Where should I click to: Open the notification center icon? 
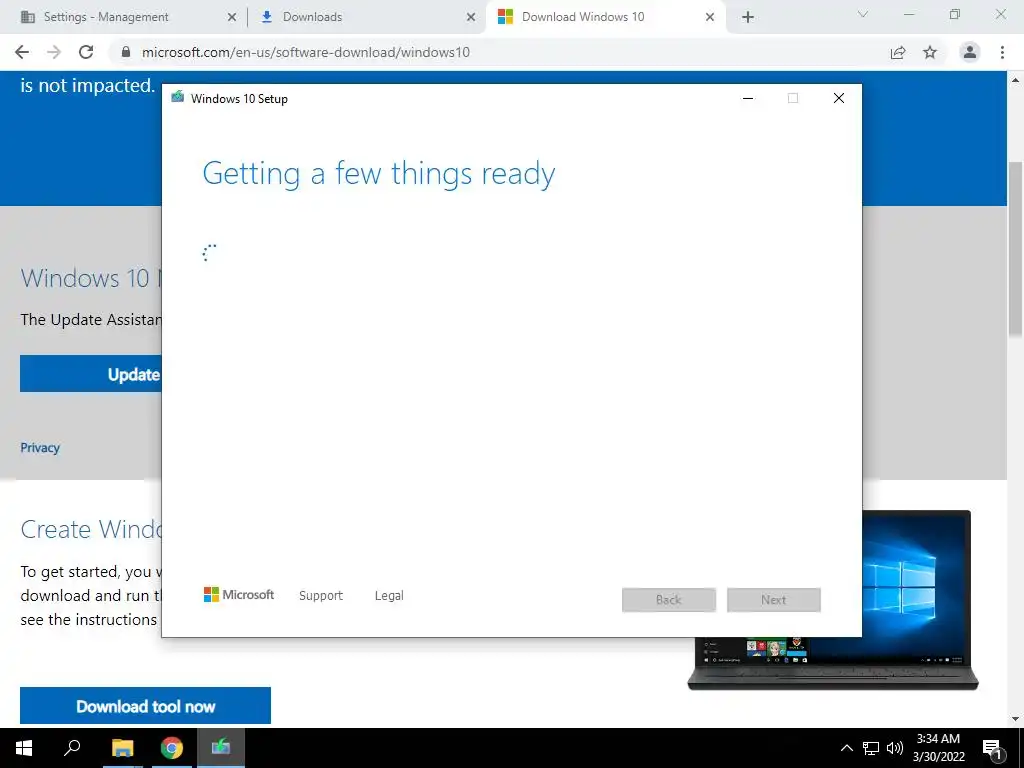coord(992,749)
